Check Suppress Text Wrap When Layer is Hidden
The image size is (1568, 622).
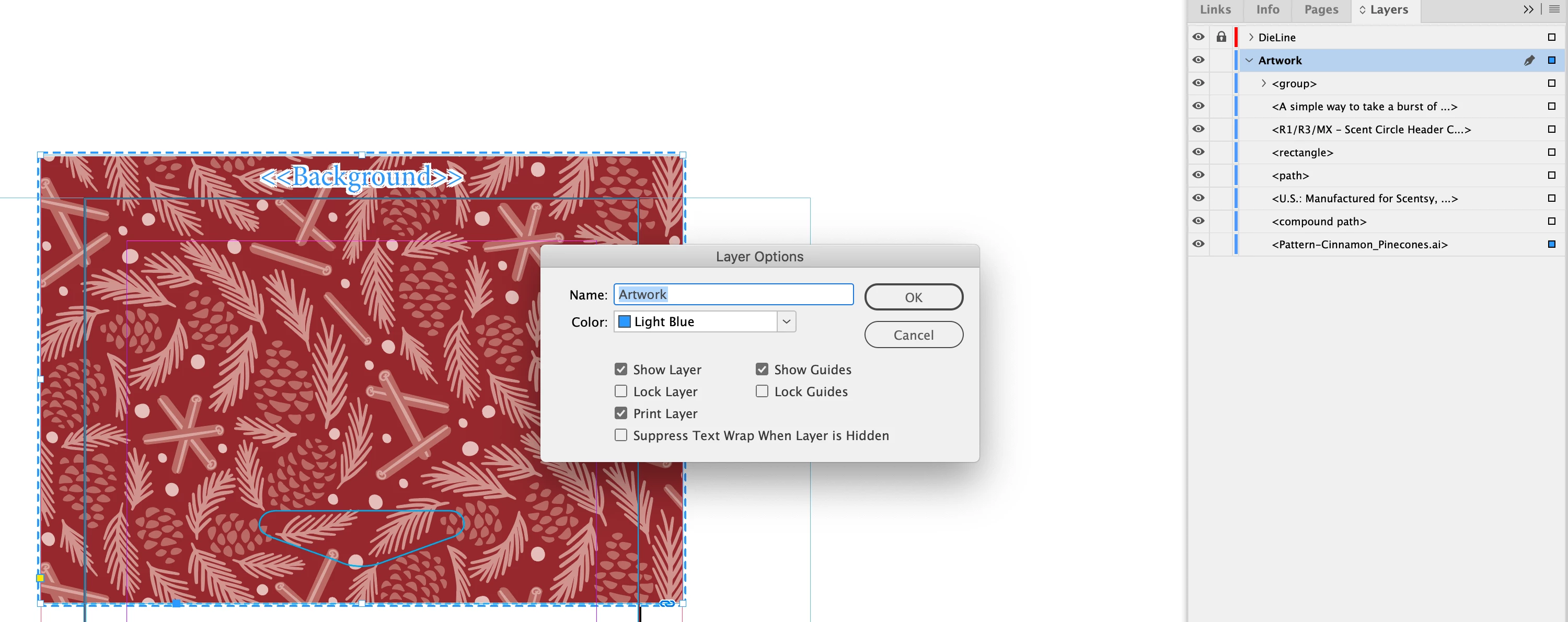(x=620, y=435)
